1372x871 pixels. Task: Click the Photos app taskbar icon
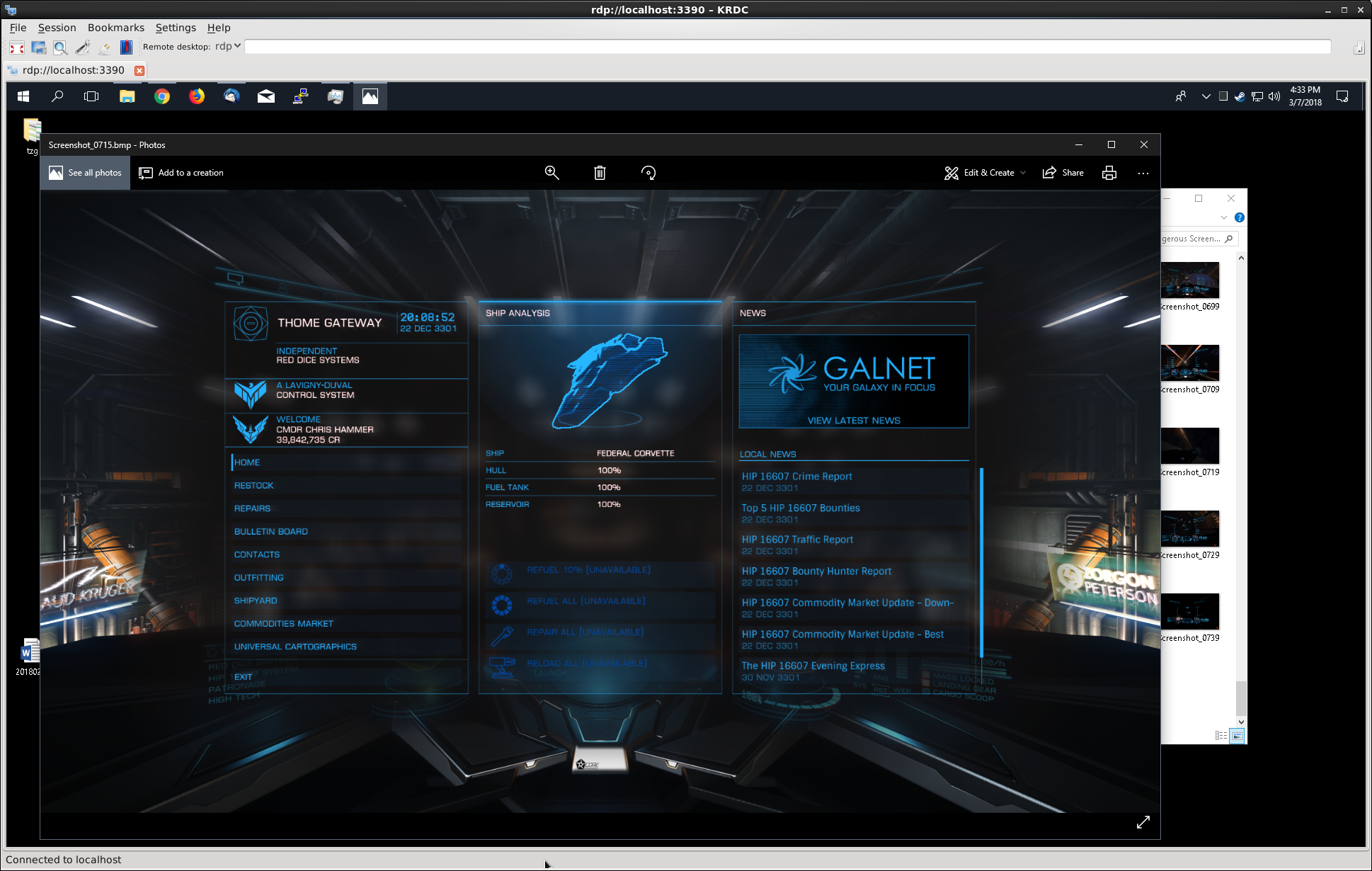pos(370,96)
